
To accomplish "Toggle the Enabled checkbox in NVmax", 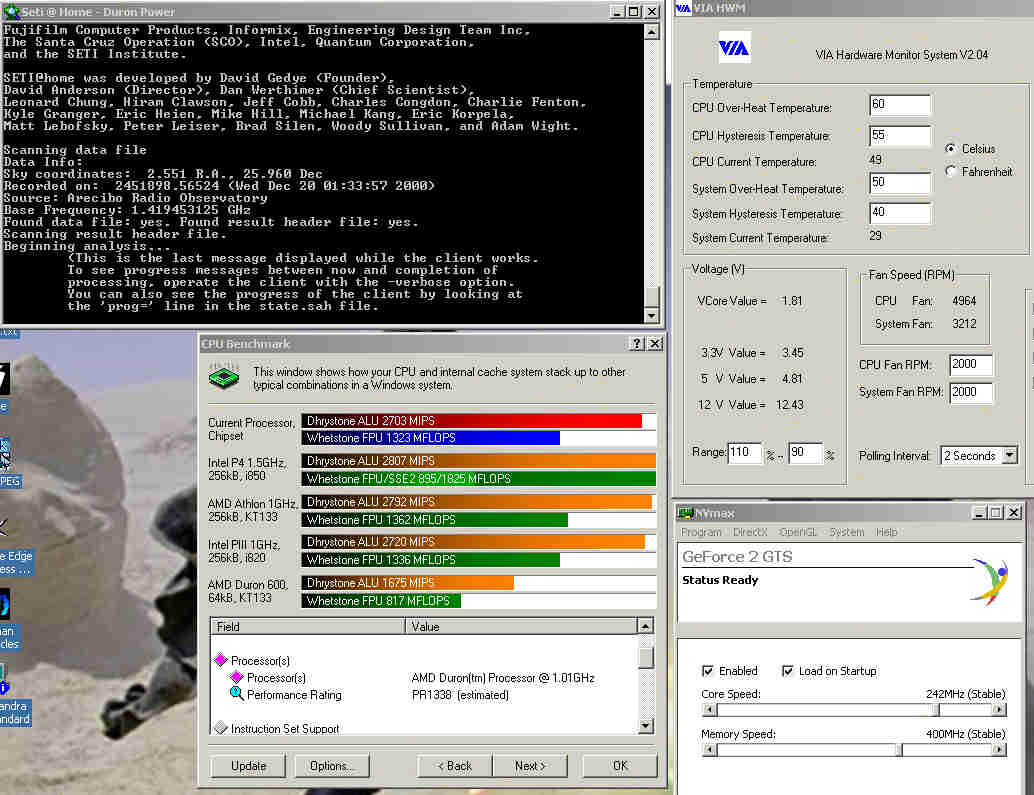I will pyautogui.click(x=708, y=671).
